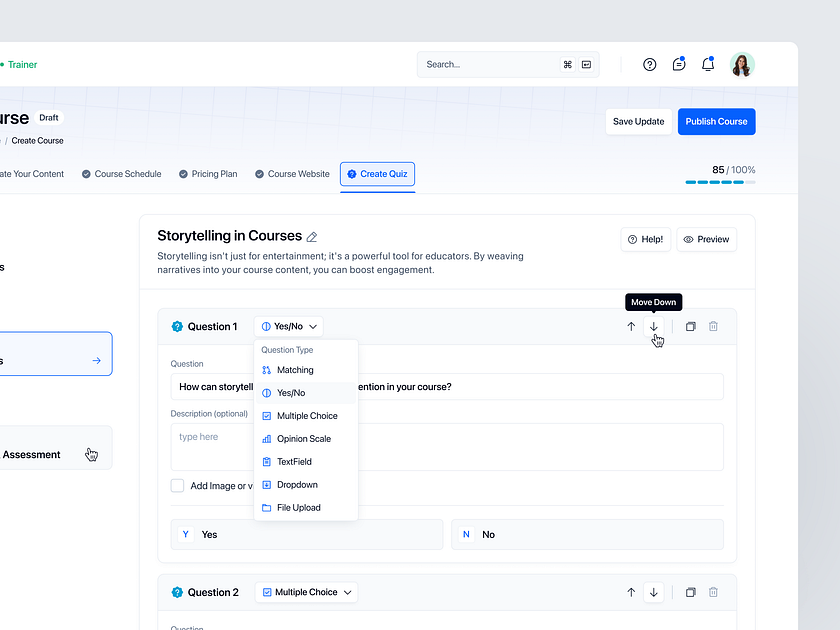Choose Yes/No in question type list

305,393
